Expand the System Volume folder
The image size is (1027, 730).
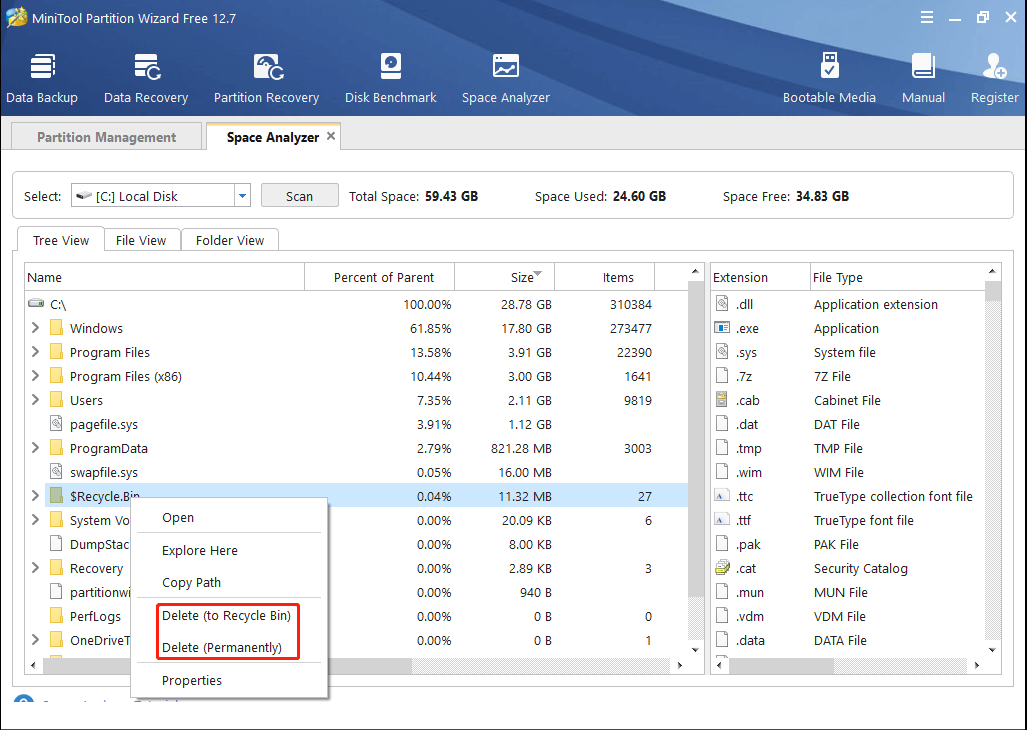pos(35,520)
